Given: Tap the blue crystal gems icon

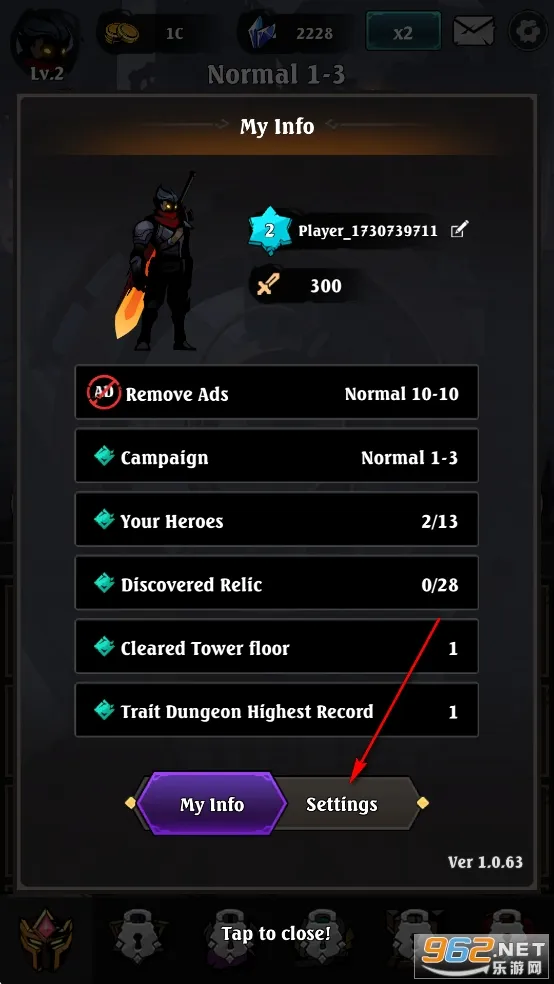Looking at the screenshot, I should tap(260, 33).
